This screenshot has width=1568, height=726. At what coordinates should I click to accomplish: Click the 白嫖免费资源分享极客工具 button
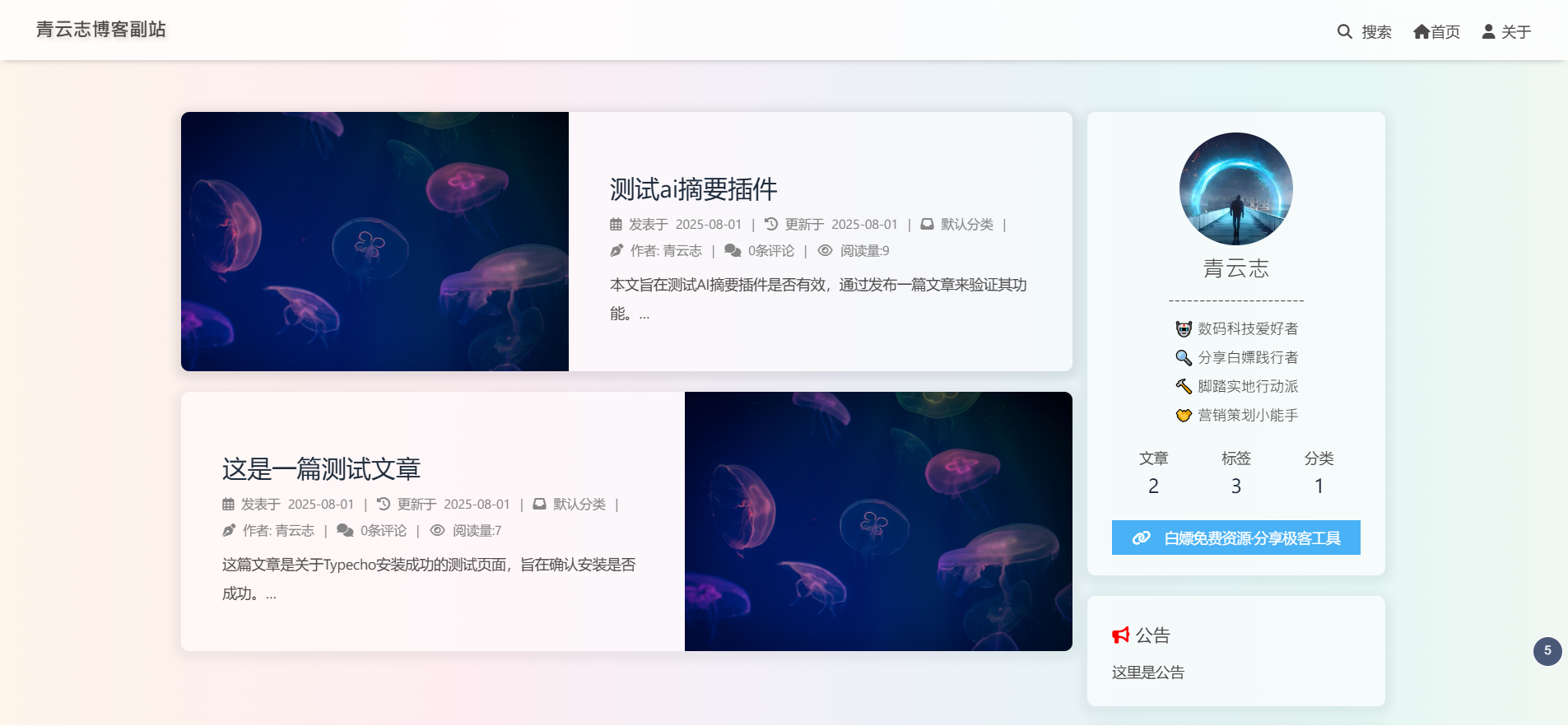tap(1235, 538)
